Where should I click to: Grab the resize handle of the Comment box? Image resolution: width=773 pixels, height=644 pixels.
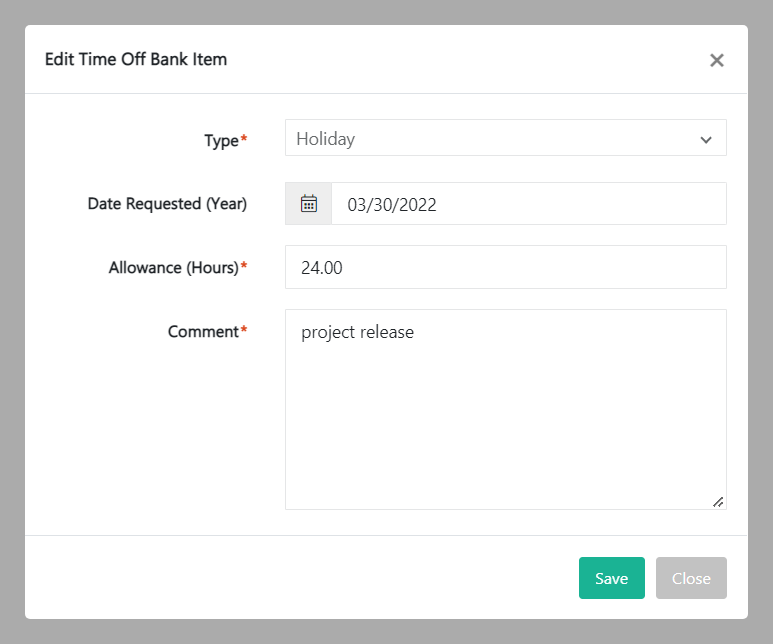pos(718,501)
